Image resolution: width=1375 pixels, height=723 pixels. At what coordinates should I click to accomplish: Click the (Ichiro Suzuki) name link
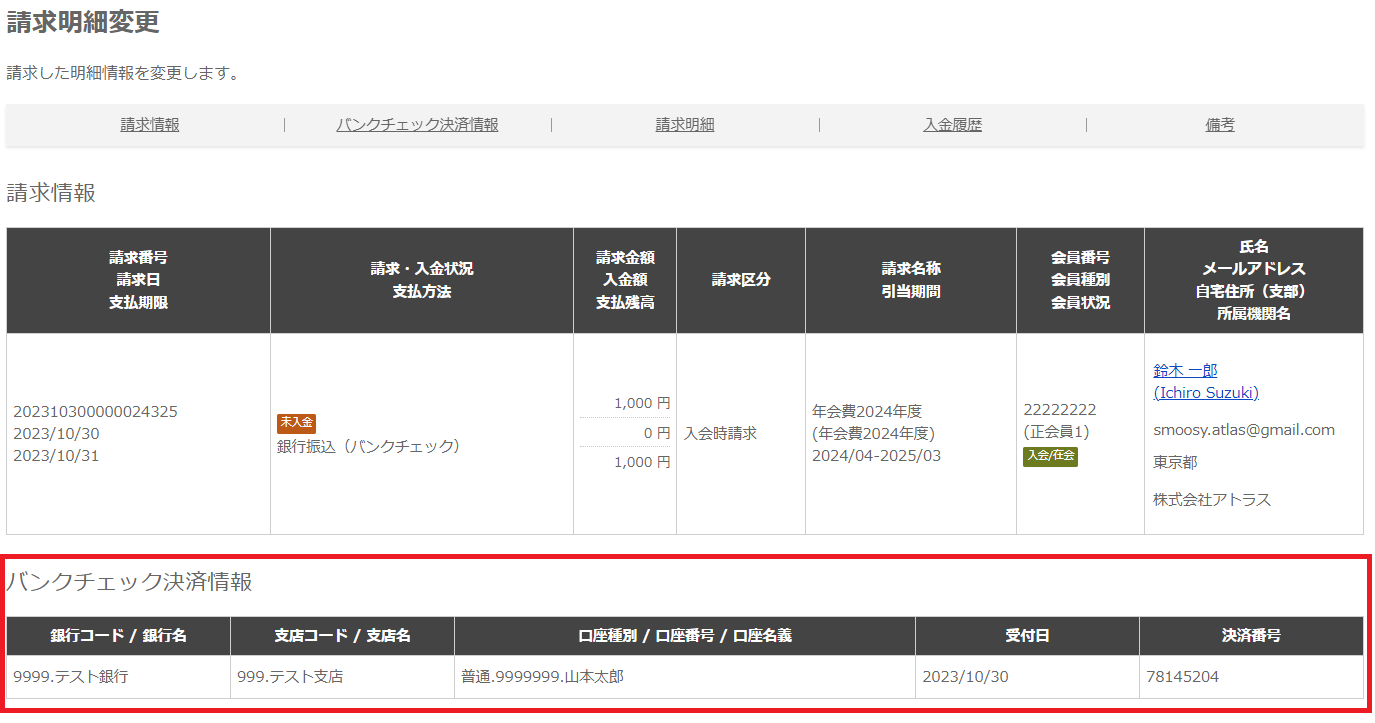click(x=1206, y=392)
